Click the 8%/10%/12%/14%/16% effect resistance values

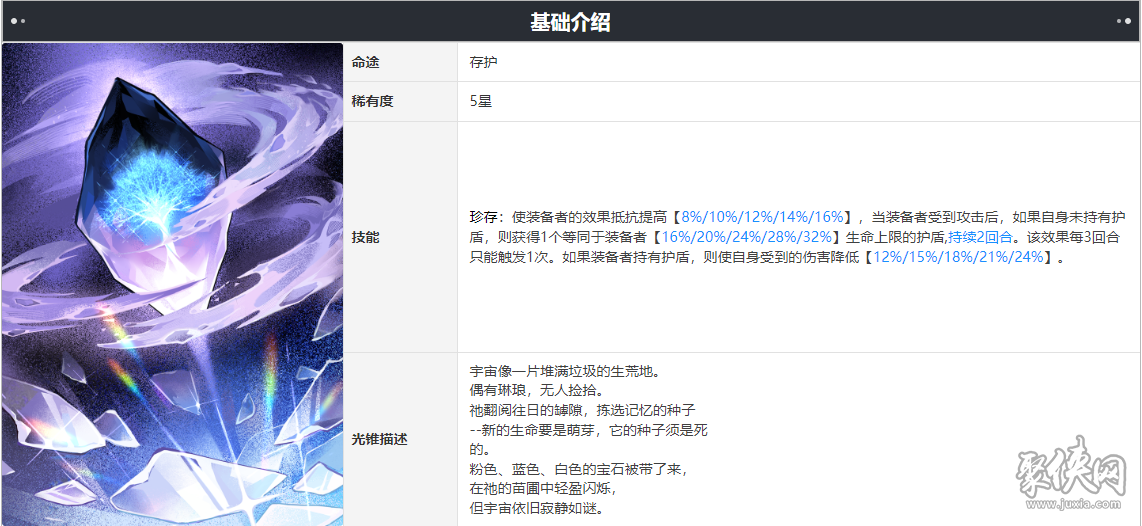(762, 217)
